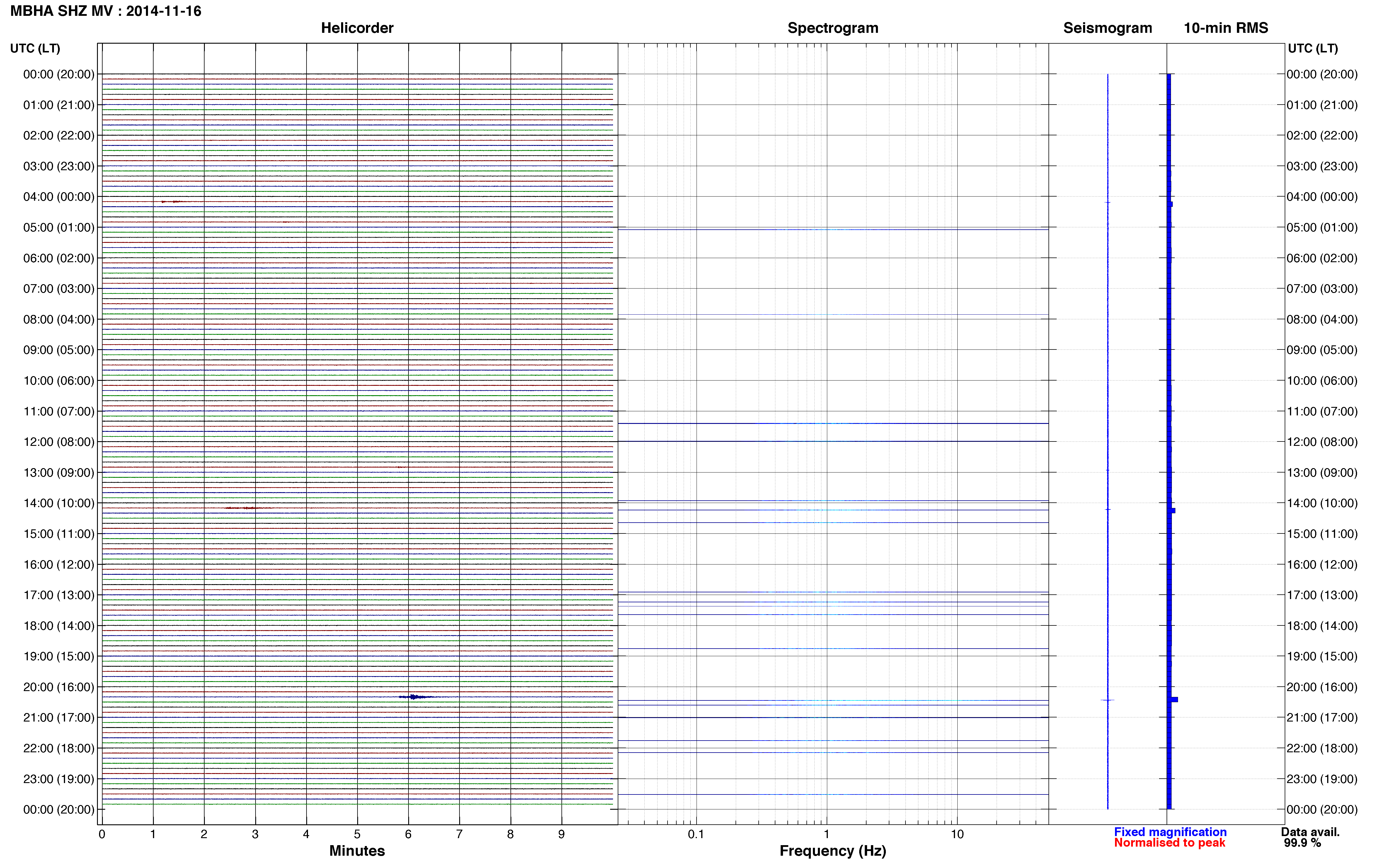This screenshot has height=868, width=1389.
Task: Click the left 14:00 (10:00) time label
Action: (x=59, y=504)
